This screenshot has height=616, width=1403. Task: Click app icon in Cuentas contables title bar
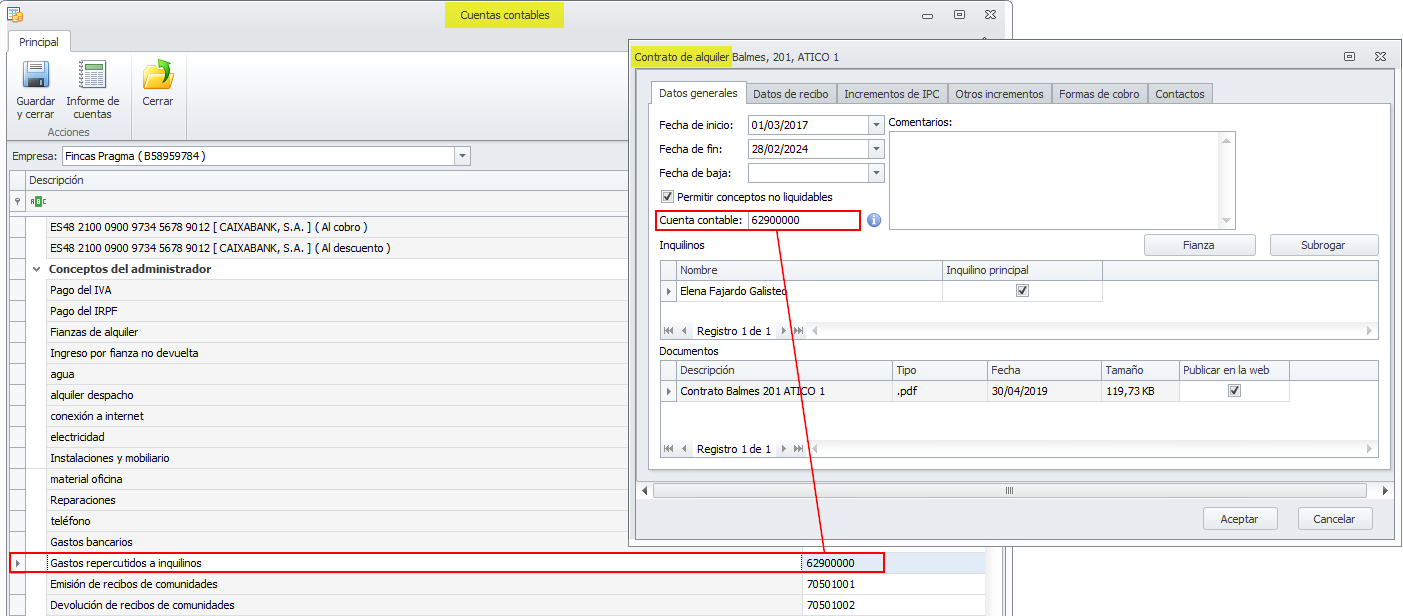tap(15, 15)
